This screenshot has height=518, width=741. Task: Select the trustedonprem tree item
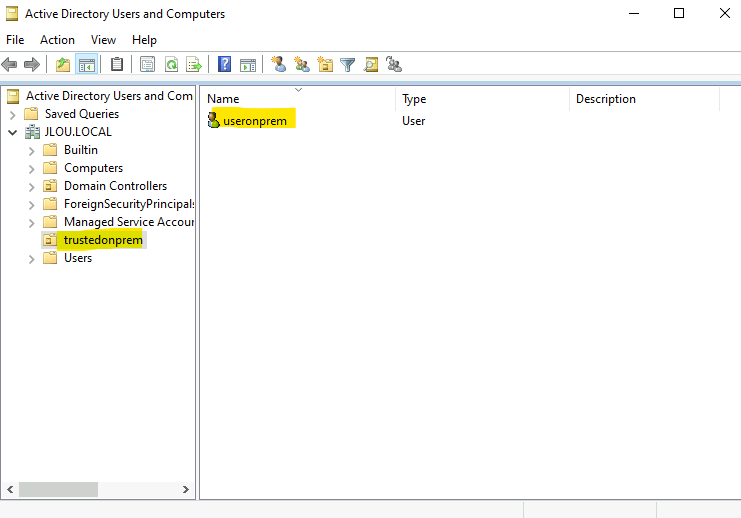pyautogui.click(x=103, y=240)
